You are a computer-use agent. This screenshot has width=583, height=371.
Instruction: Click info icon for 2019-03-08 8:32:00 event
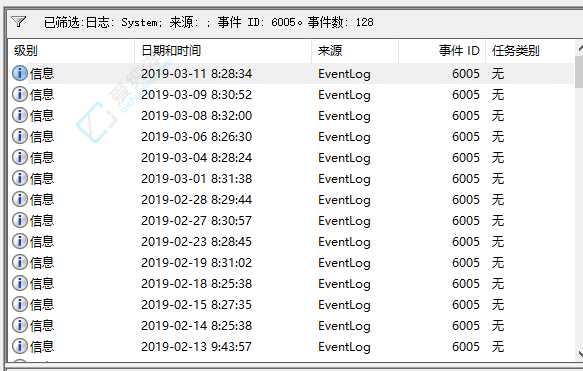(x=20, y=115)
